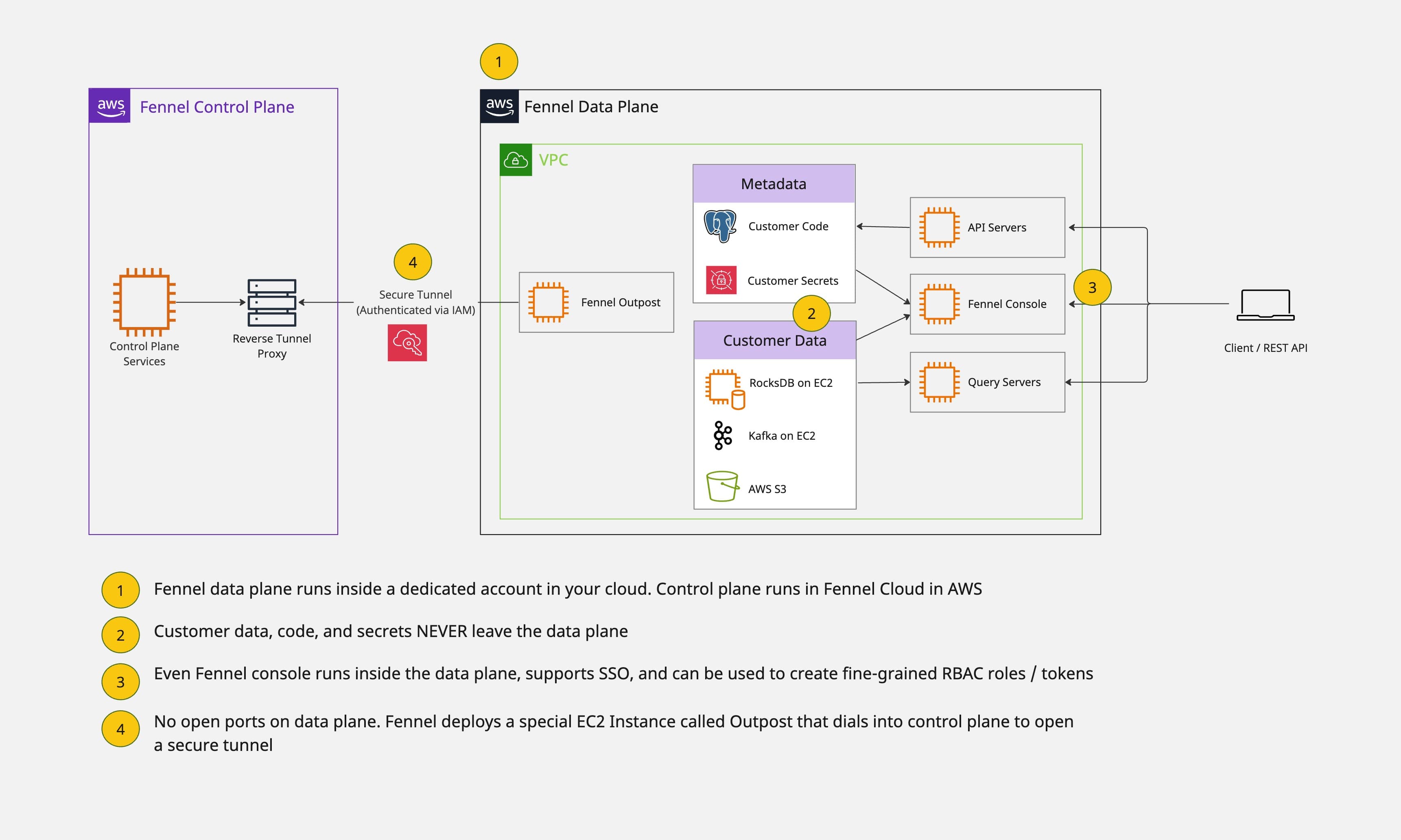Screen dimensions: 1401x840
Task: Click the red Customer Secrets icon
Action: [x=721, y=280]
